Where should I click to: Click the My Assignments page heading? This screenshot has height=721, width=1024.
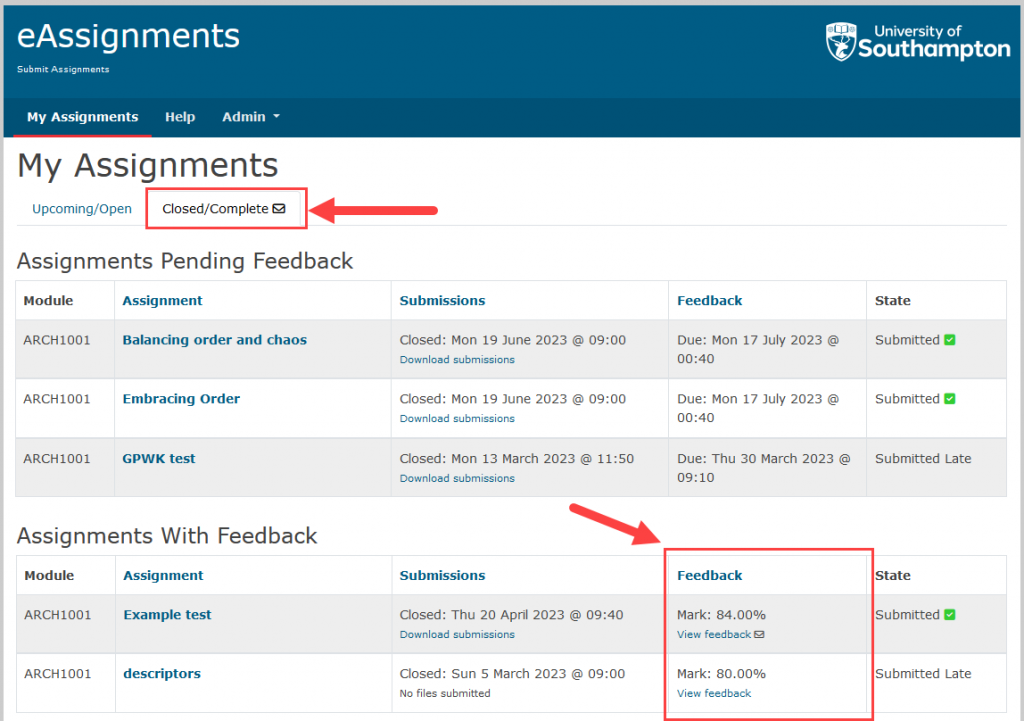(148, 165)
